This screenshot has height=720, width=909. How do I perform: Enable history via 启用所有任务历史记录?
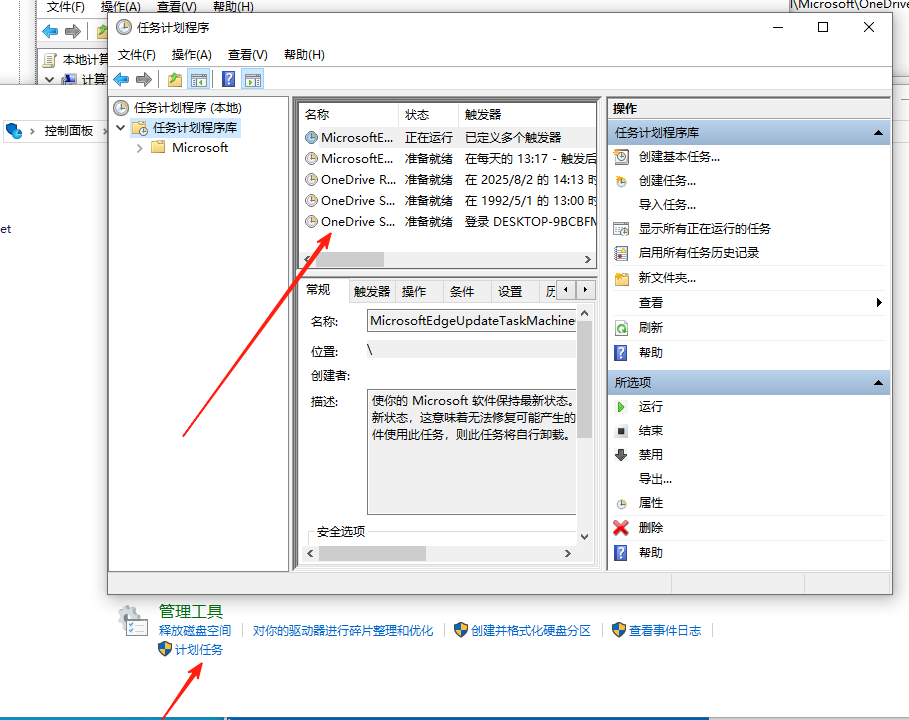[699, 253]
